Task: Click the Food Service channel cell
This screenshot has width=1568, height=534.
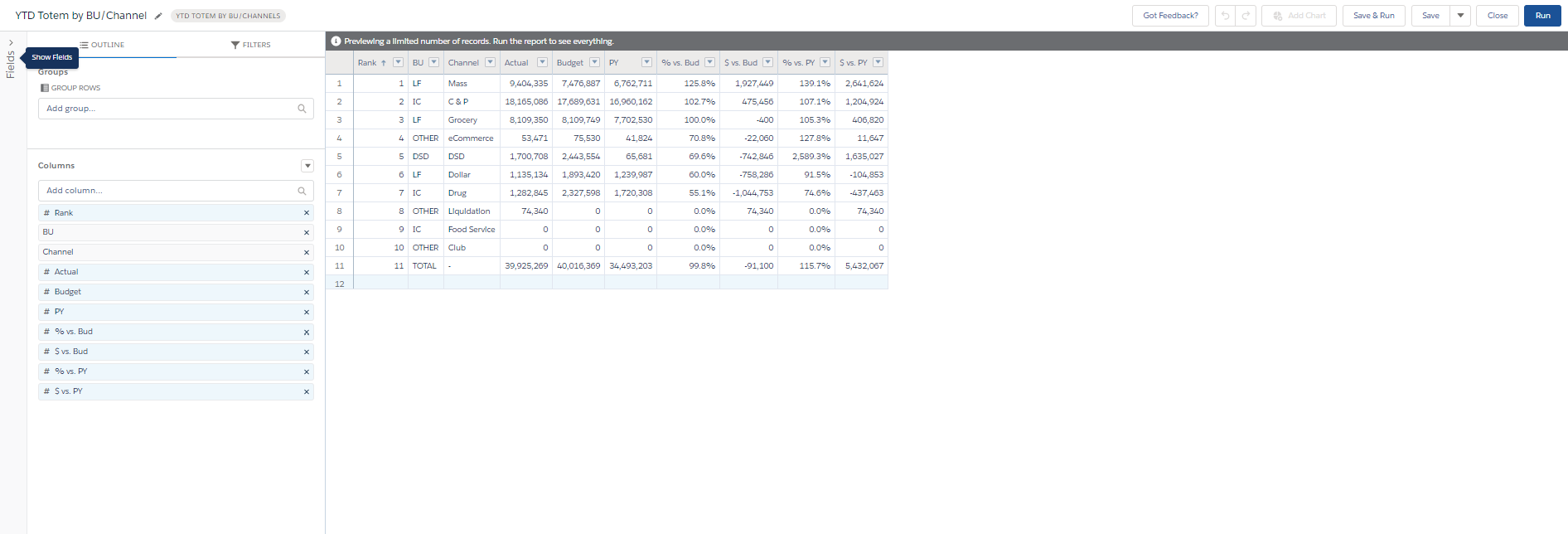Action: click(472, 230)
